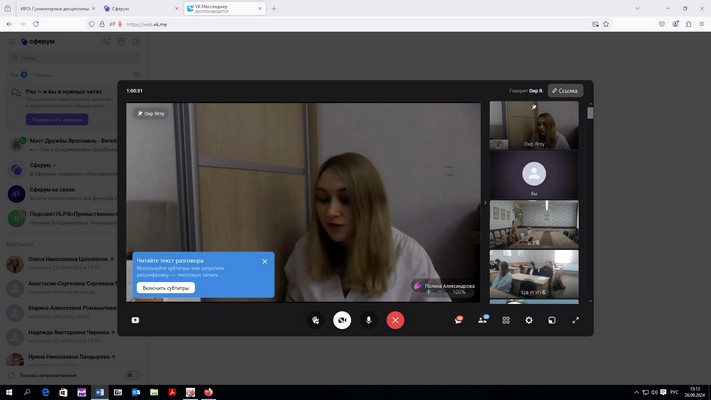711x400 pixels.
Task: Open Windows Start menu
Action: click(9, 392)
